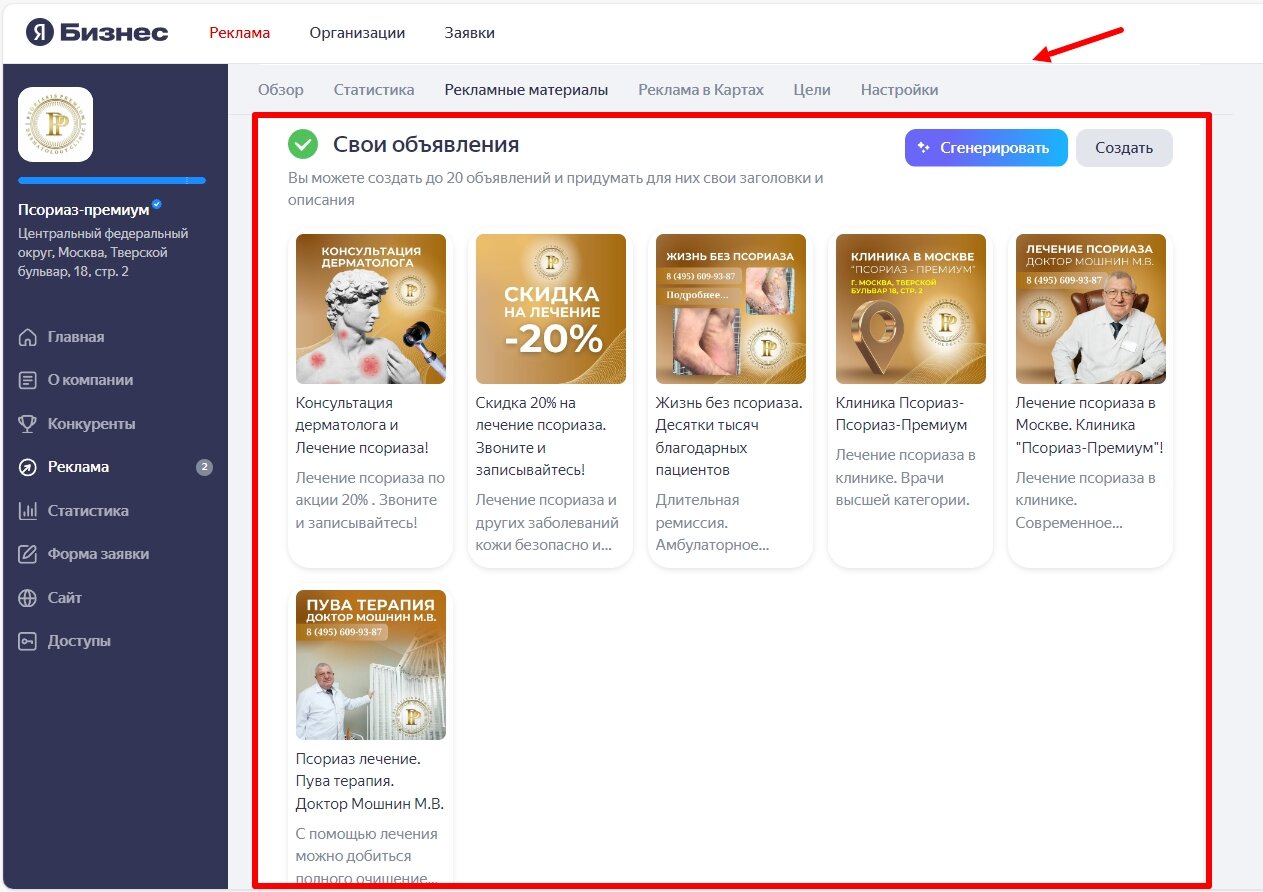The height and width of the screenshot is (892, 1263).
Task: Click the arrow-circle icon beside Реклама sidebar item
Action: pyautogui.click(x=28, y=467)
